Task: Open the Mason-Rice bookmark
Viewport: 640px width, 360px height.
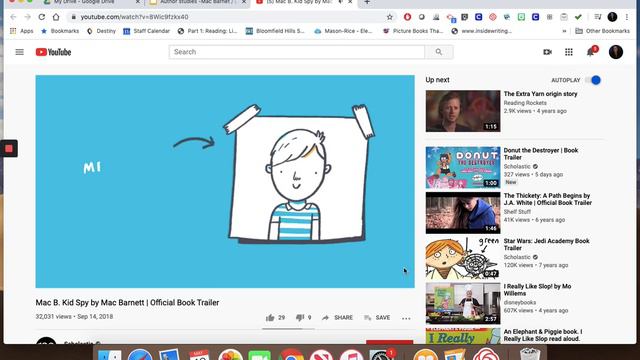Action: point(343,31)
